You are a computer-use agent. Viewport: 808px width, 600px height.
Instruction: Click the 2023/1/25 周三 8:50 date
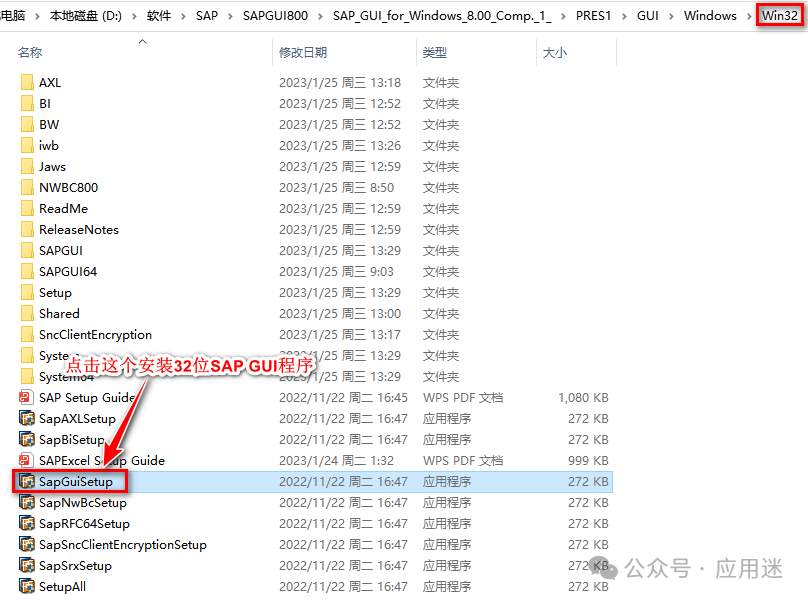(336, 188)
